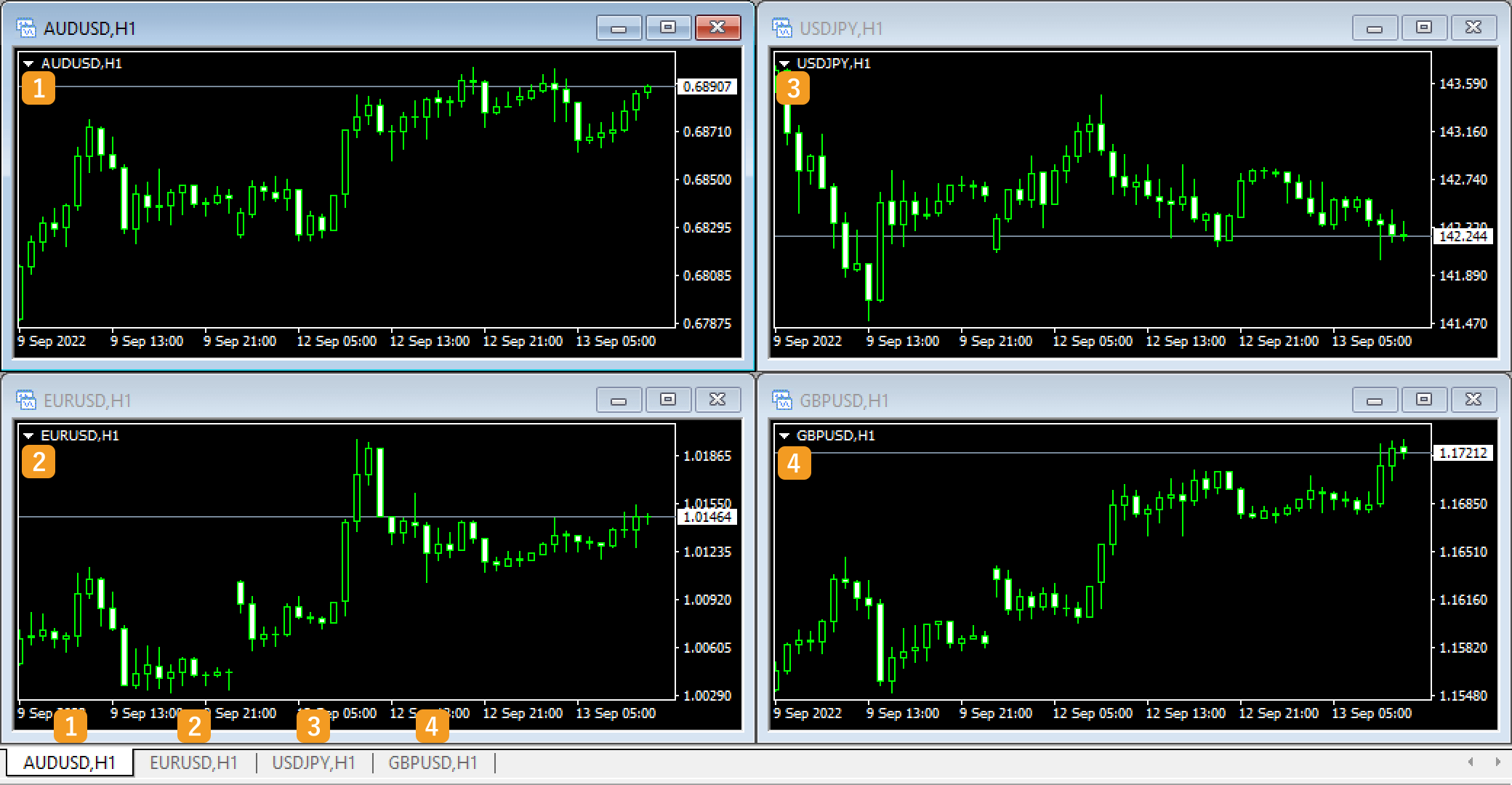1512x785 pixels.
Task: Click the 1.00290 price level in EURUSD chart
Action: click(x=707, y=696)
